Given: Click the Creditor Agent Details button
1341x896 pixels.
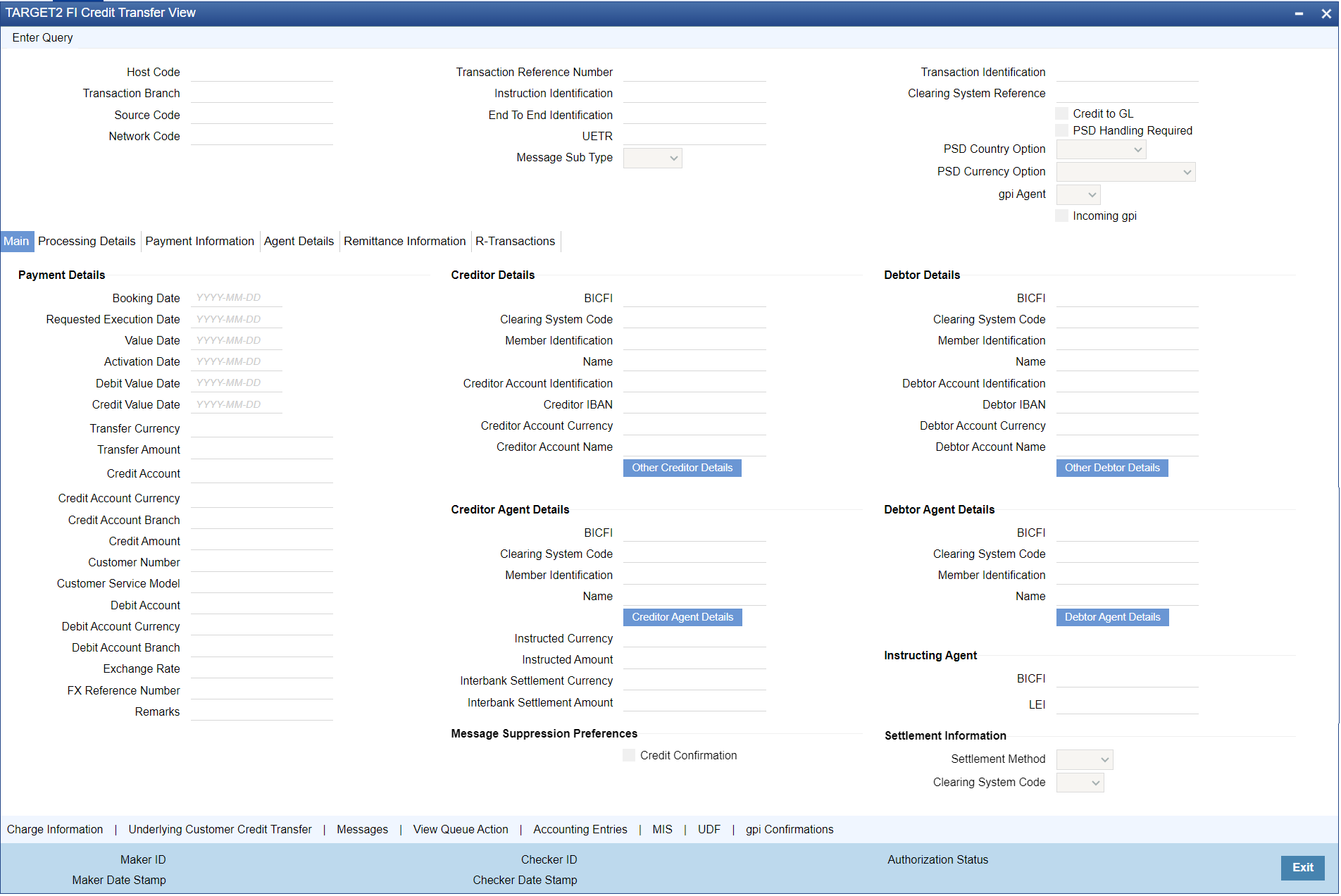Looking at the screenshot, I should click(x=682, y=617).
